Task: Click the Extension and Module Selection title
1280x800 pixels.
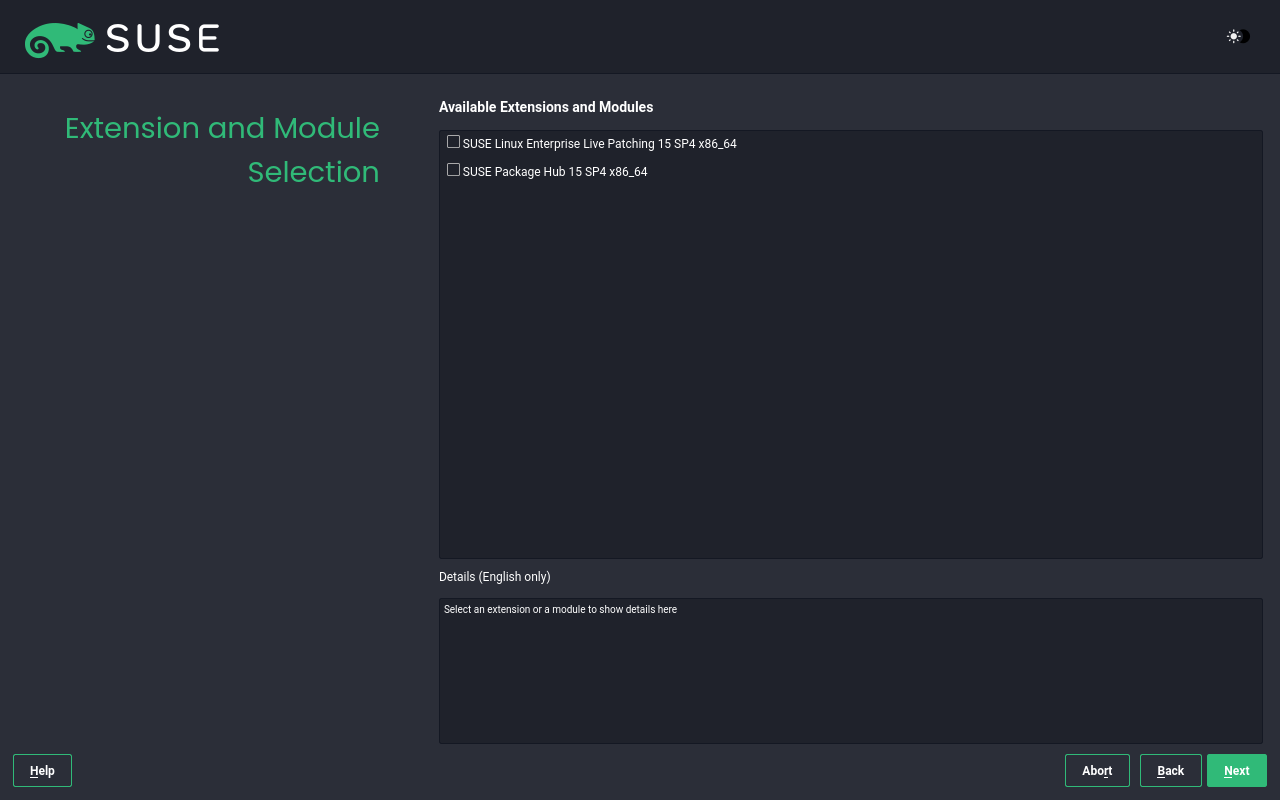Action: pyautogui.click(x=222, y=150)
